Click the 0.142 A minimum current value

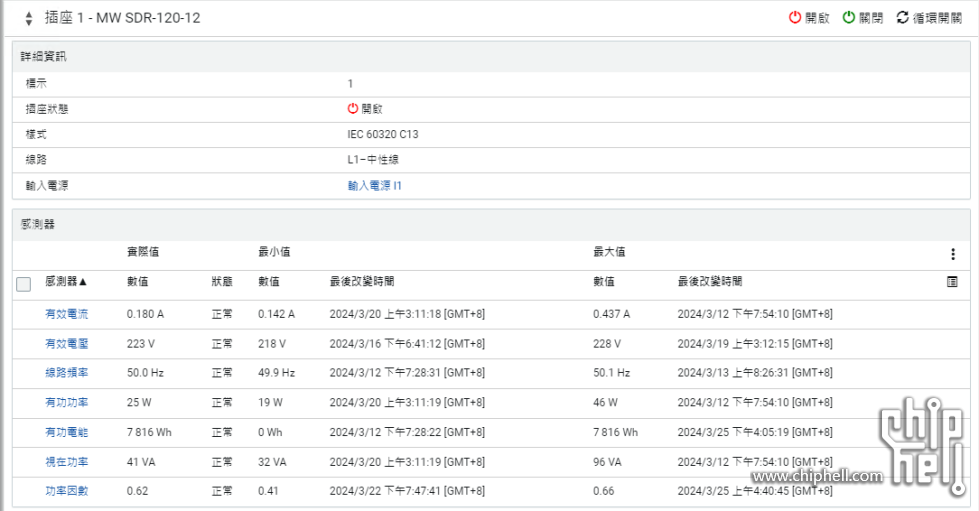coord(277,314)
